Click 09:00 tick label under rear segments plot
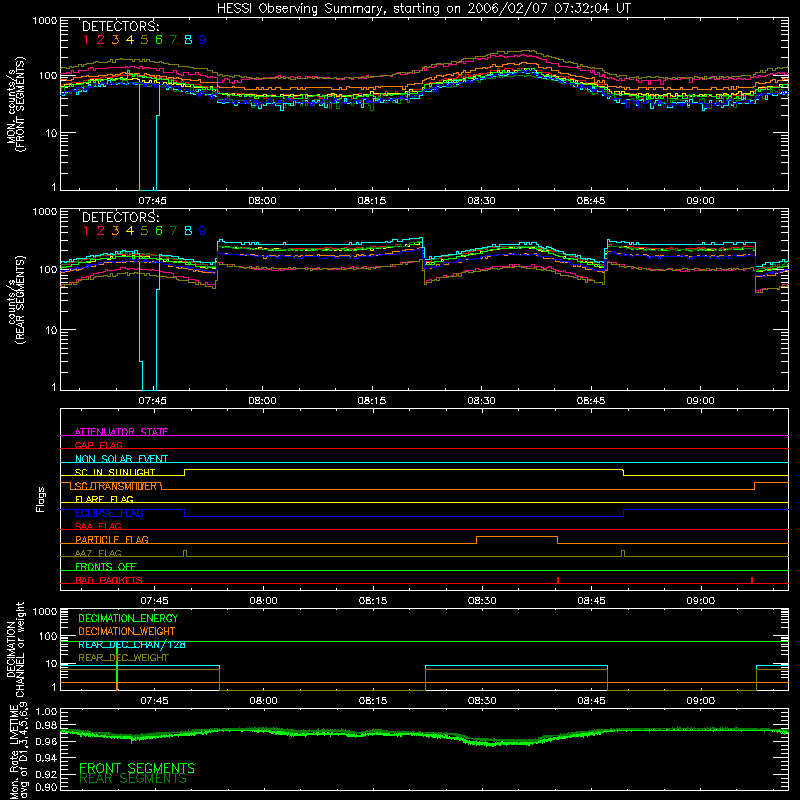Screen dimensions: 800x800 coord(700,401)
